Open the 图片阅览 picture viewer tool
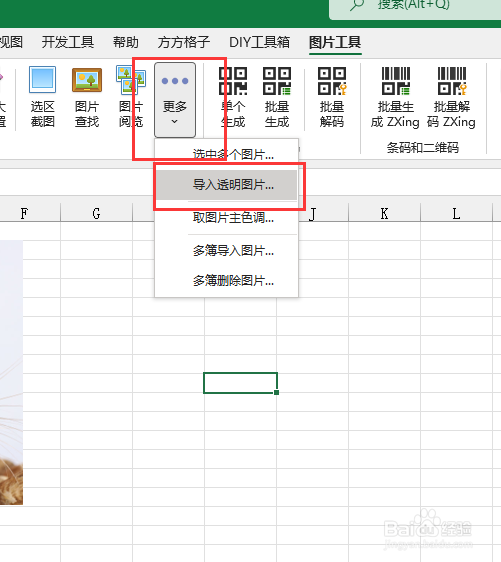The width and height of the screenshot is (501, 562). tap(131, 97)
